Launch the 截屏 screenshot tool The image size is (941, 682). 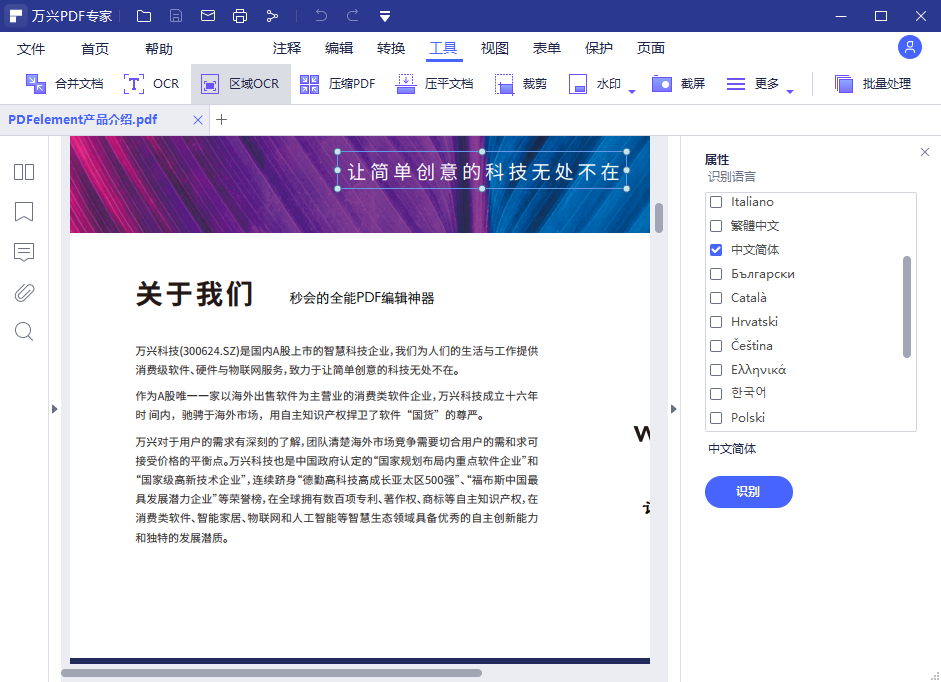679,83
